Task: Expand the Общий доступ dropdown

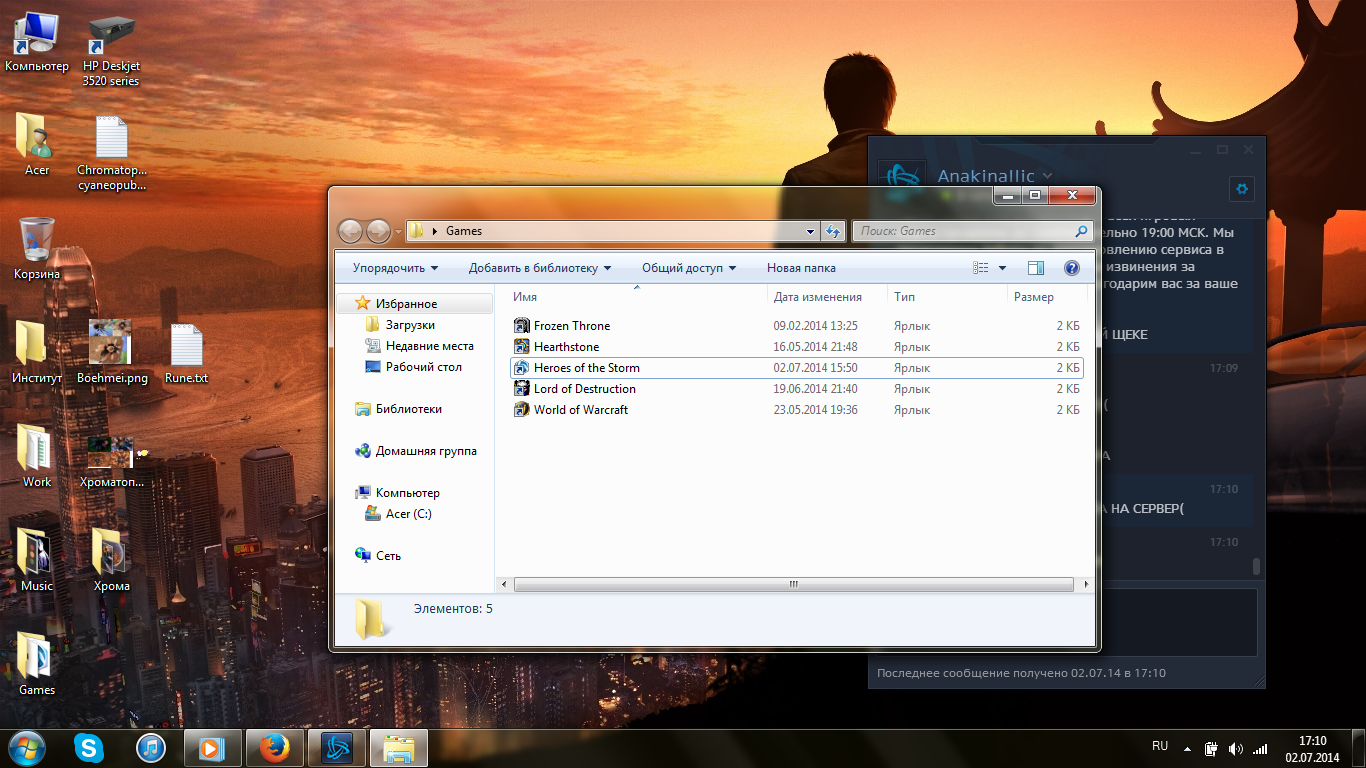Action: pyautogui.click(x=688, y=268)
